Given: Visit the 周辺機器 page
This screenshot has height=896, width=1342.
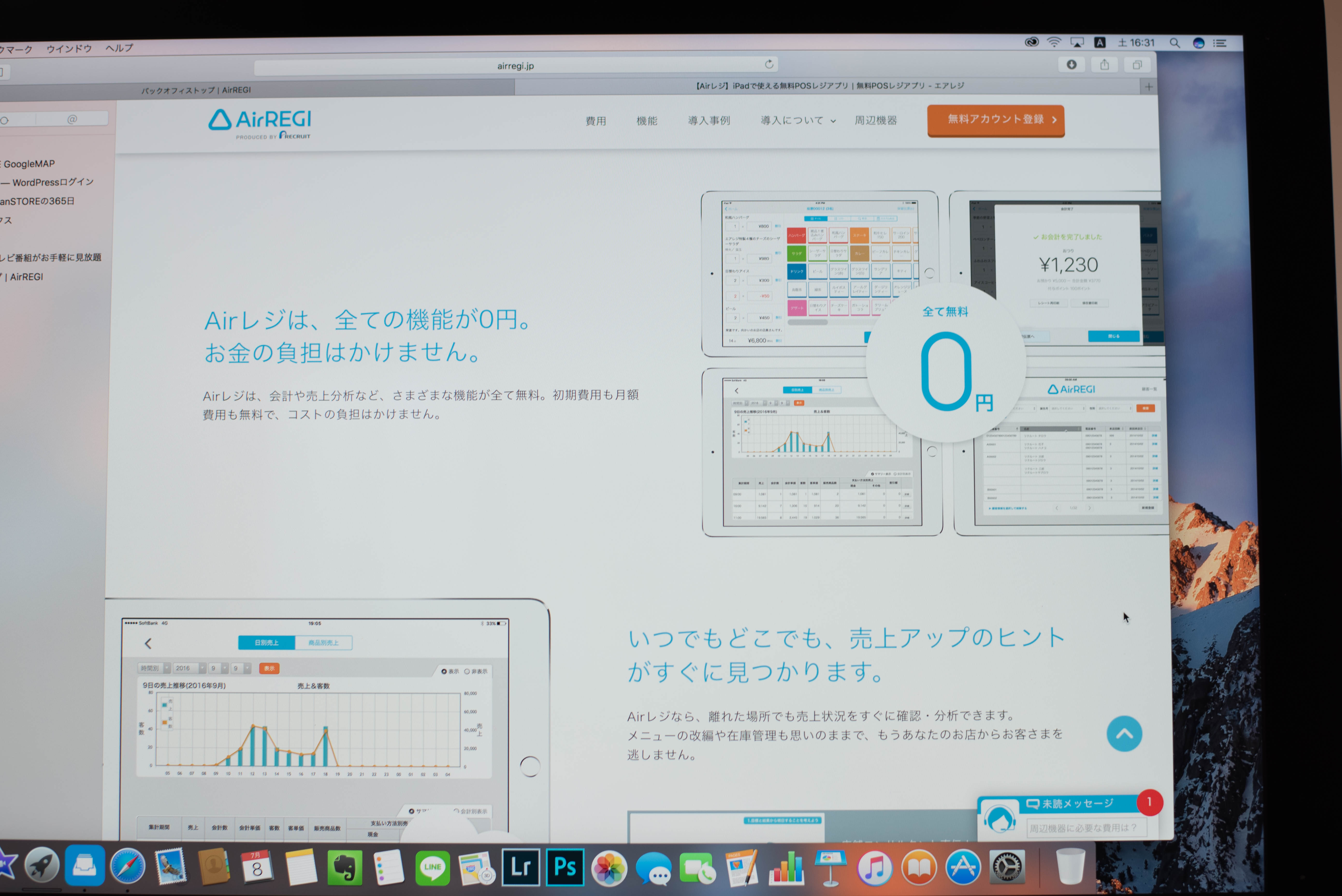Looking at the screenshot, I should pos(875,121).
